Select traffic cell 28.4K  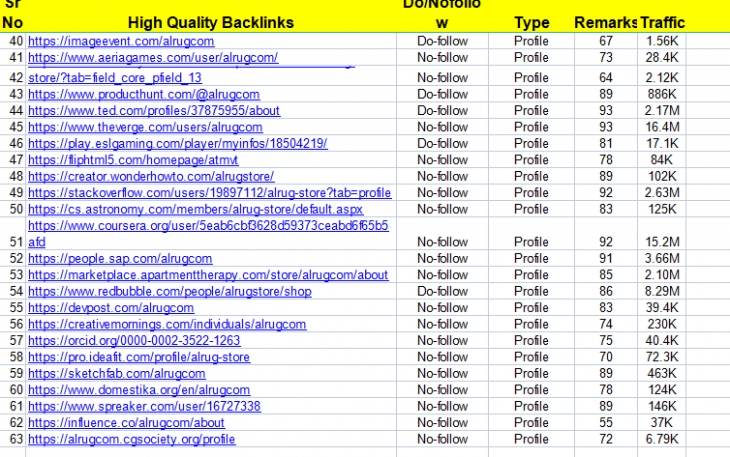[662, 58]
